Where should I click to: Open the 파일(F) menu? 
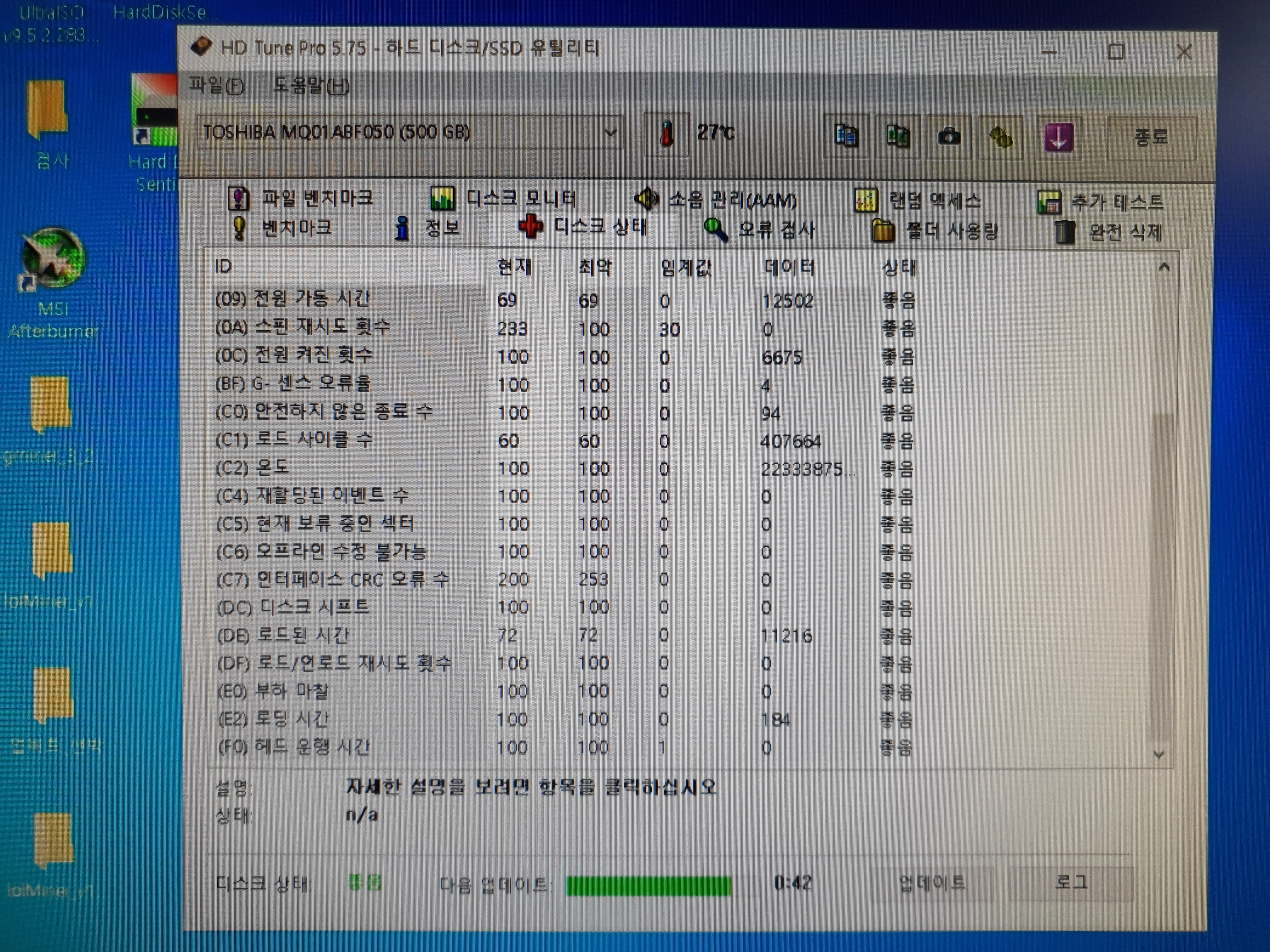216,86
